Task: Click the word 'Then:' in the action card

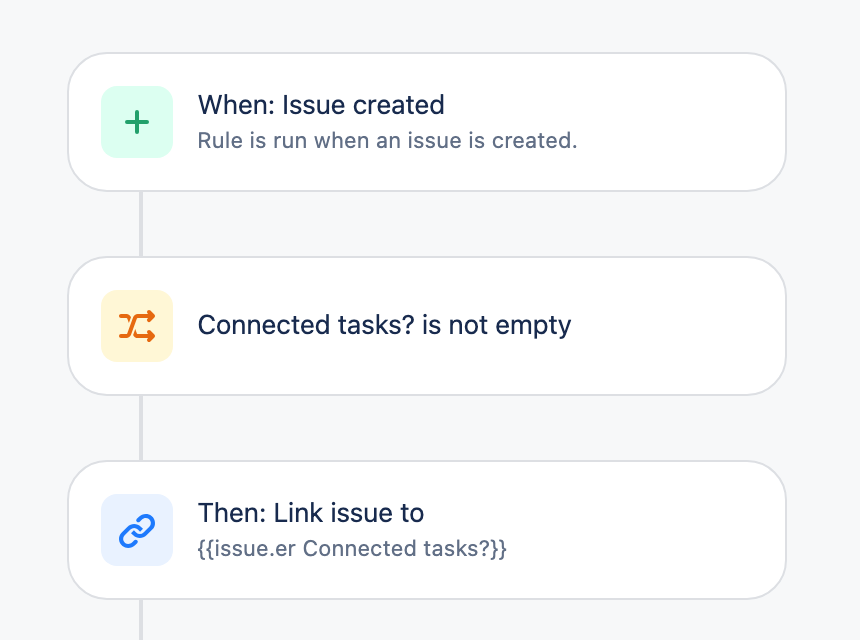Action: pos(232,513)
